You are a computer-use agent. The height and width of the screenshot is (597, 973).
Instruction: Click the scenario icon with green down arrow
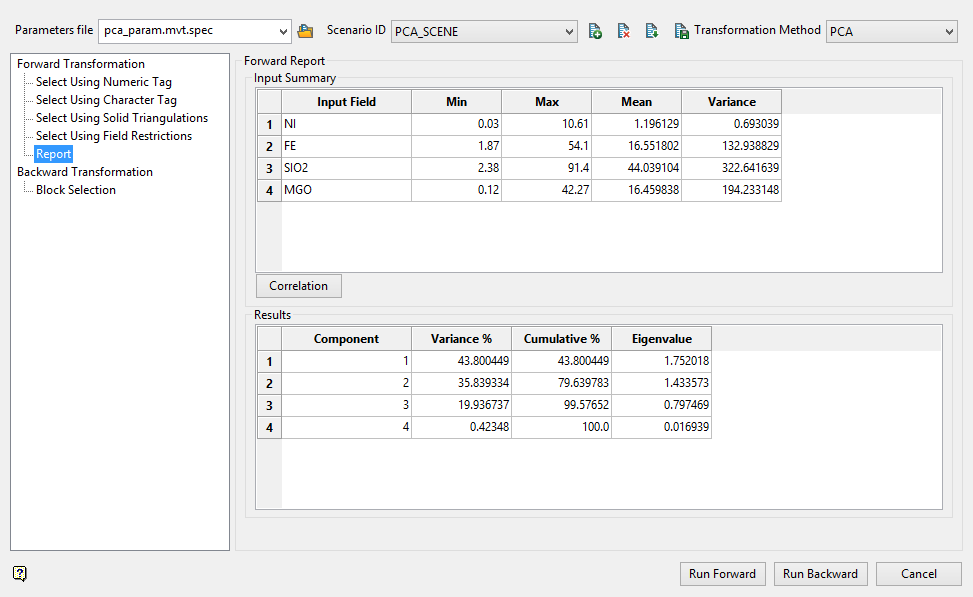tap(651, 32)
